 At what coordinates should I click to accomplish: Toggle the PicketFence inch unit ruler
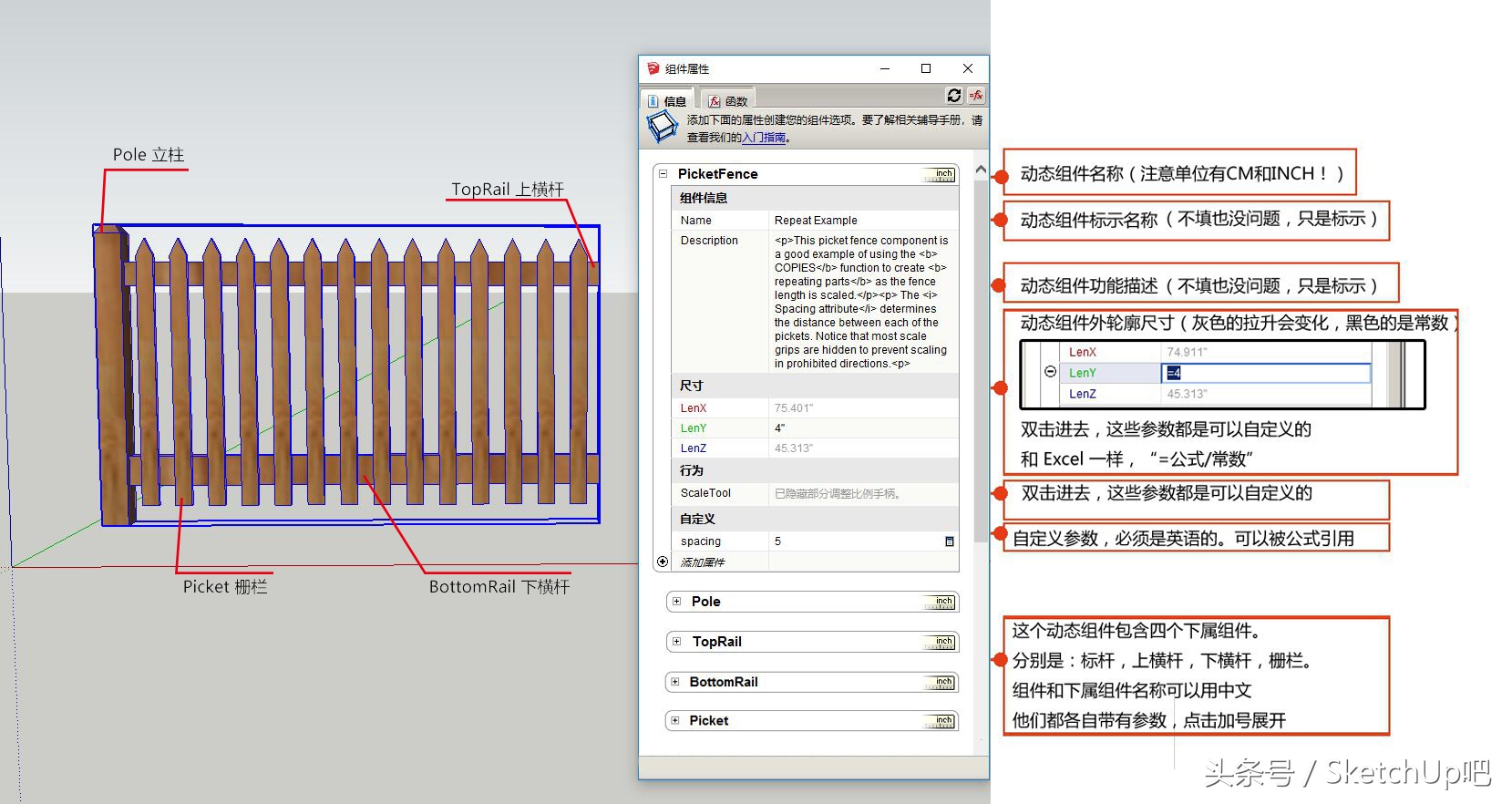(x=941, y=174)
